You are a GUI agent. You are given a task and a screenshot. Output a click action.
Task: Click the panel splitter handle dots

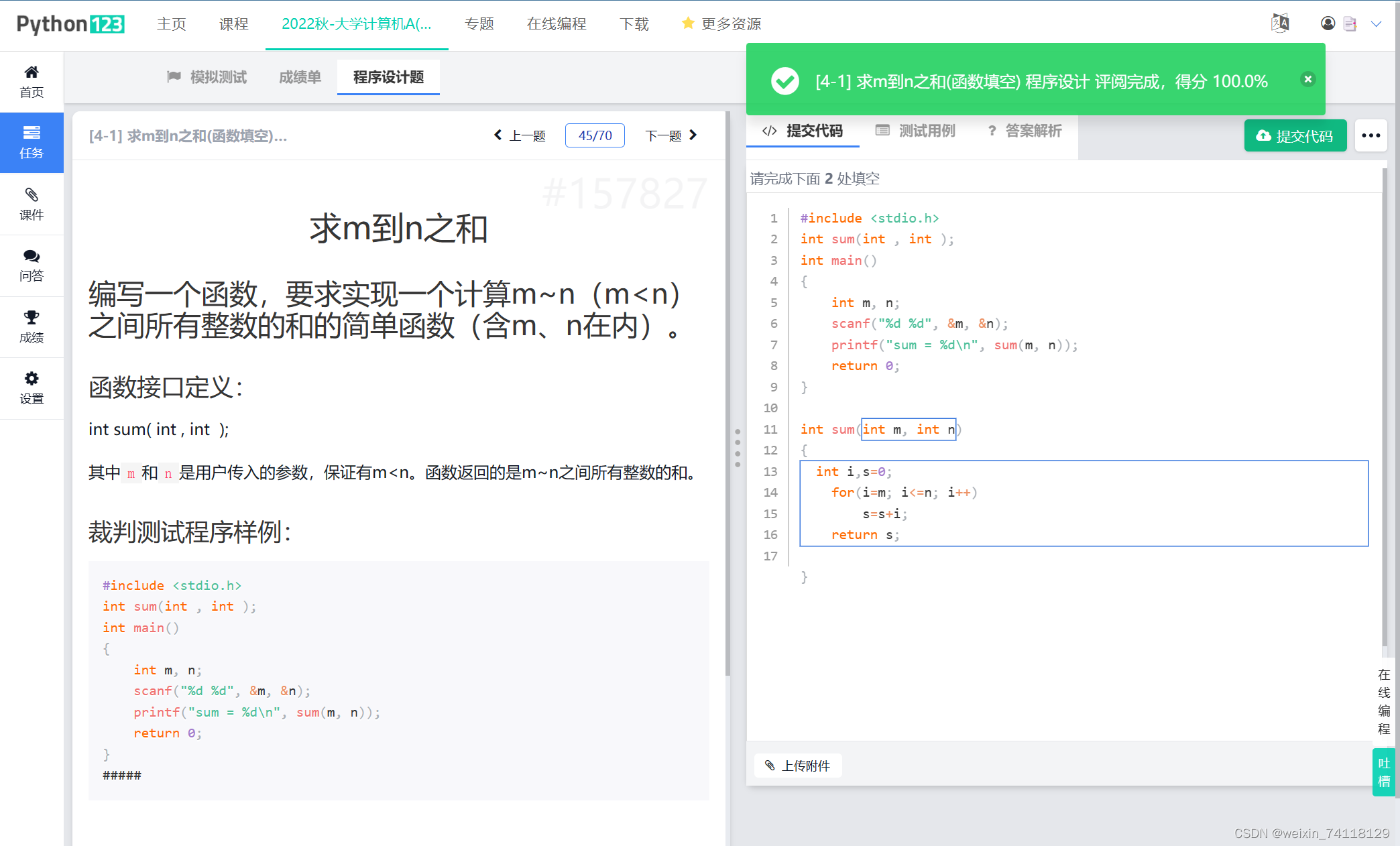pos(738,448)
